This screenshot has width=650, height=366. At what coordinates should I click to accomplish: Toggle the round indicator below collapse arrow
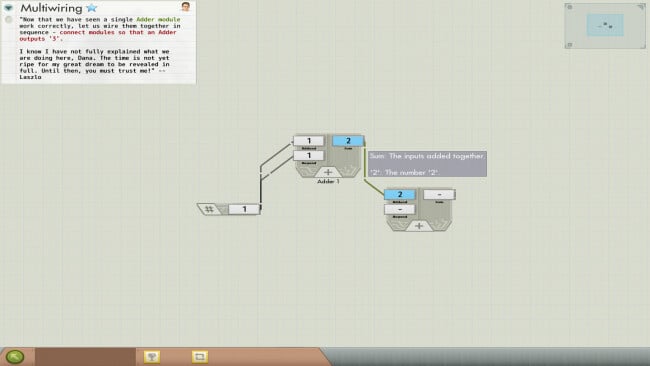pyautogui.click(x=8, y=19)
